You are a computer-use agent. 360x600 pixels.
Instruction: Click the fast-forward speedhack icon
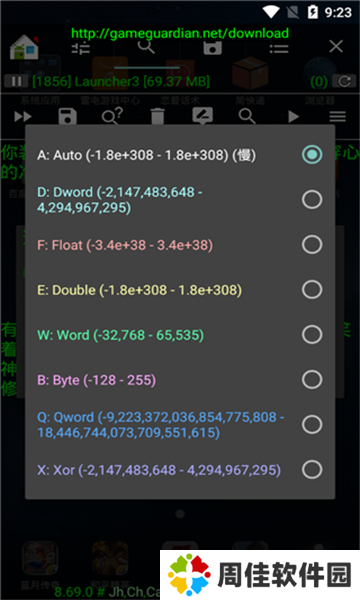click(x=23, y=116)
